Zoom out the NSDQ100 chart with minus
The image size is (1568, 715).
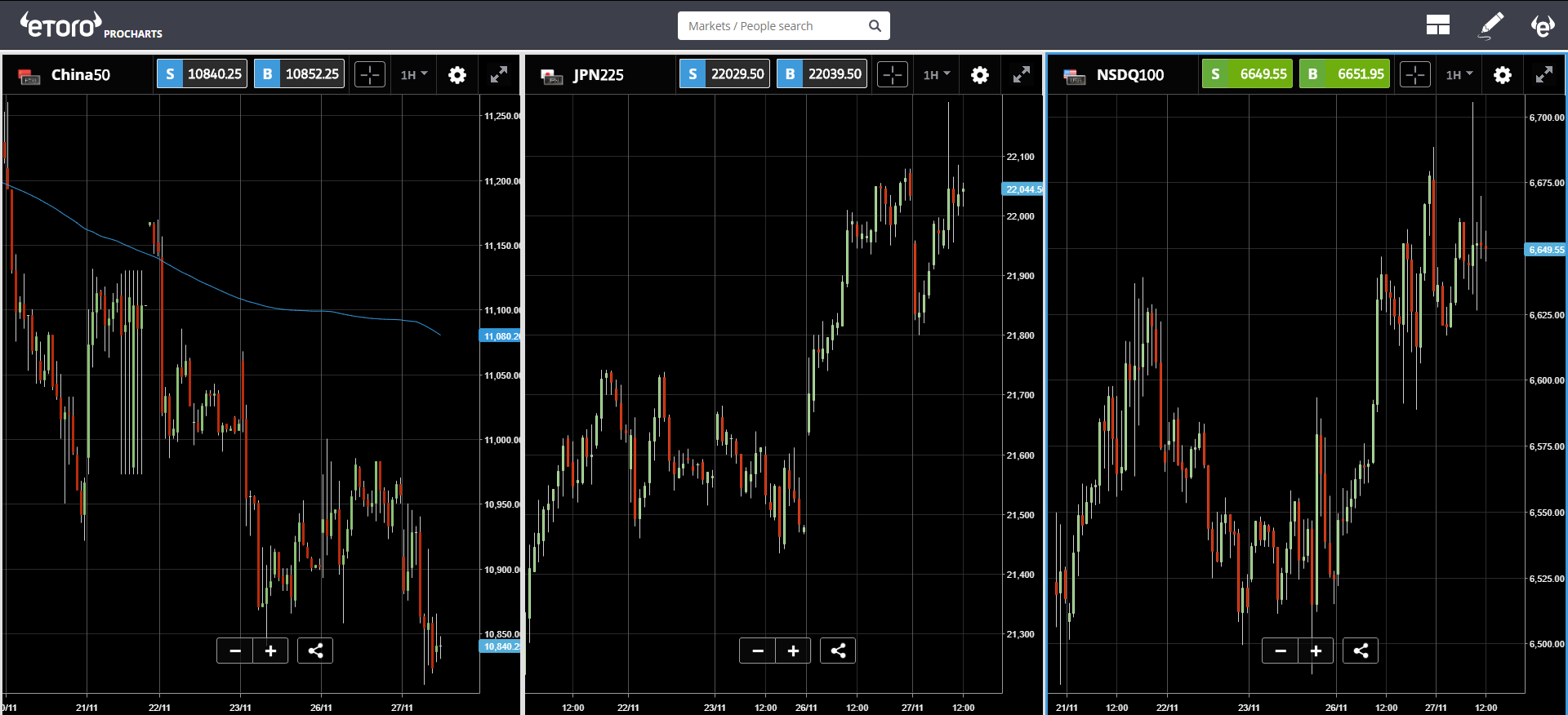(1281, 651)
